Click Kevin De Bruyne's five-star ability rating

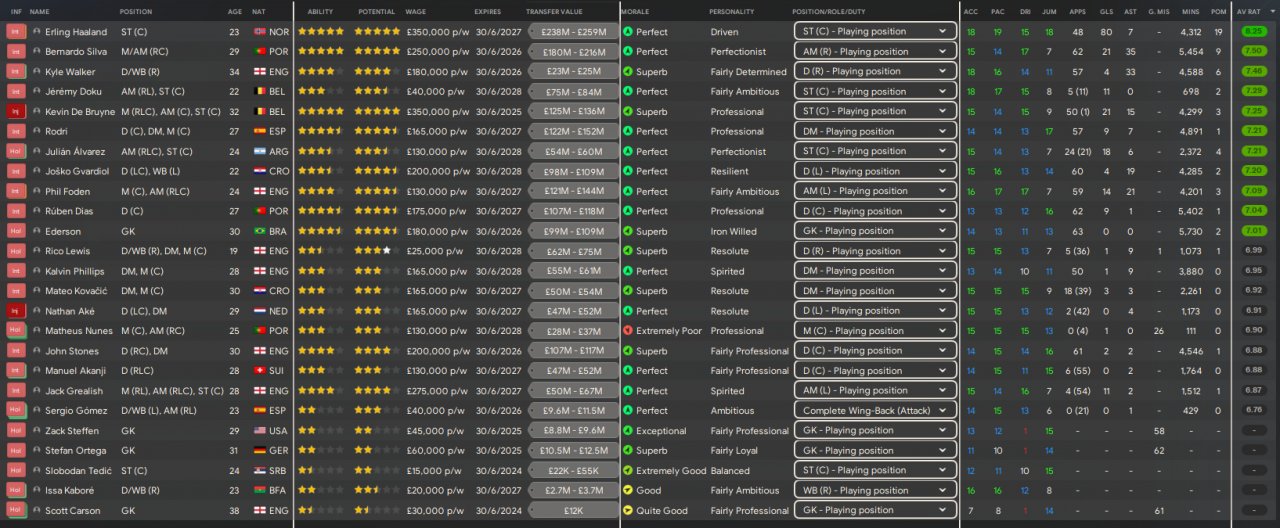[x=320, y=111]
